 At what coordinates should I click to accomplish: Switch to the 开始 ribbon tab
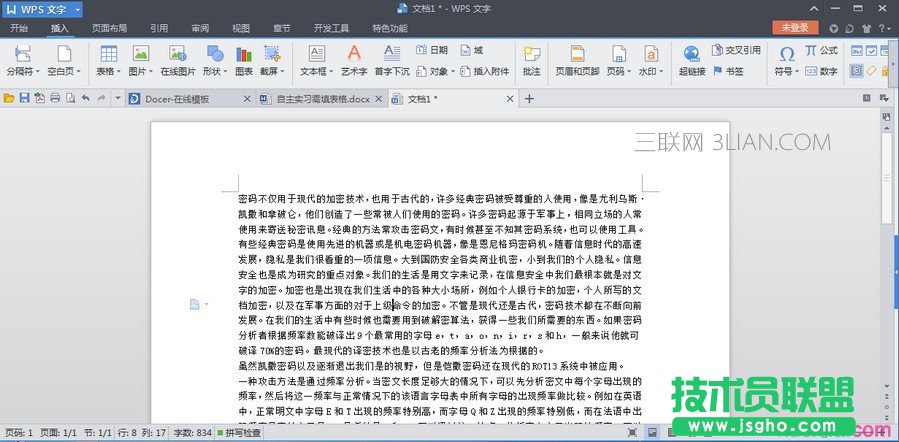(x=19, y=28)
